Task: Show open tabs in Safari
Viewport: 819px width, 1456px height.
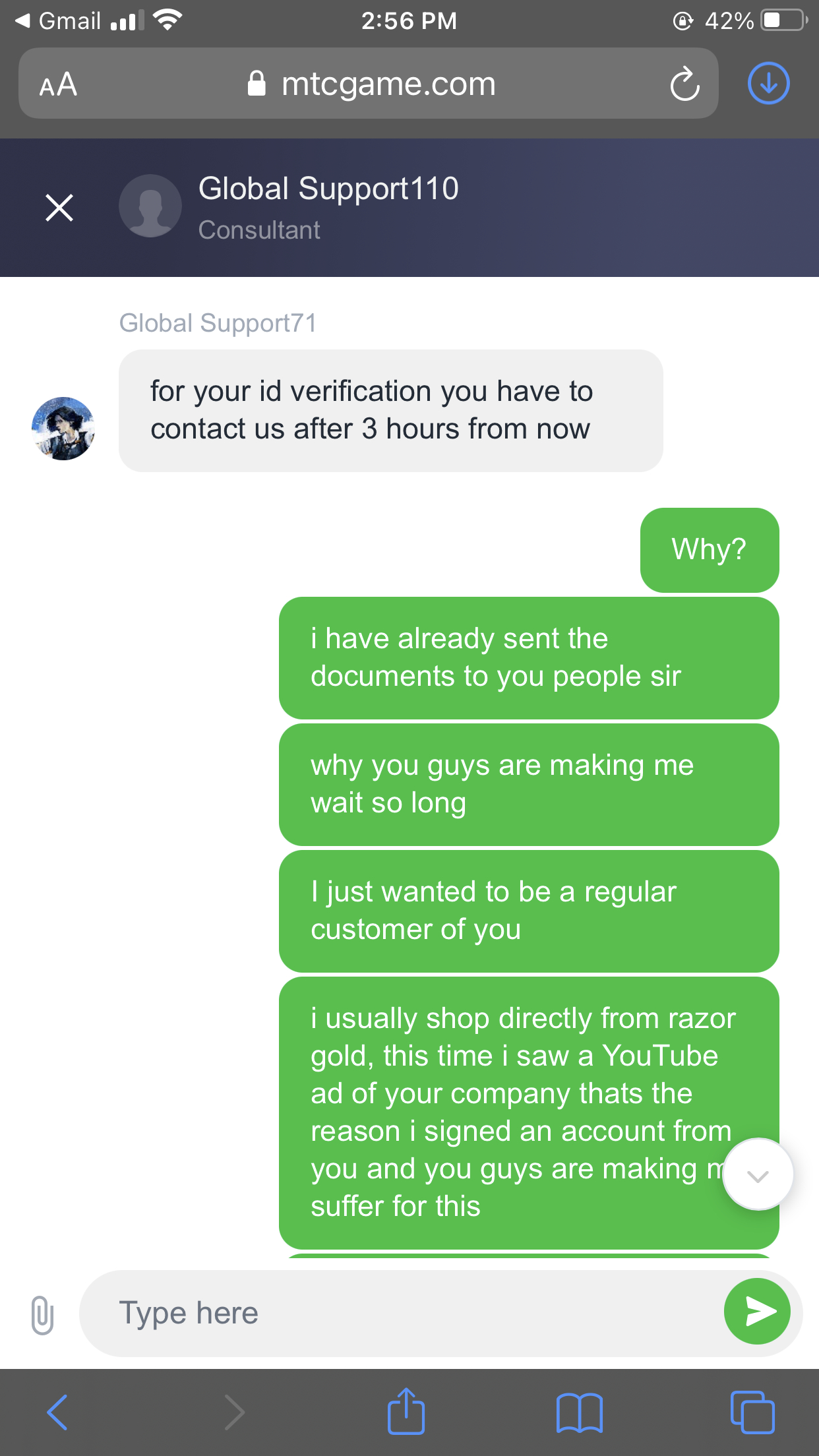Action: [x=752, y=1412]
